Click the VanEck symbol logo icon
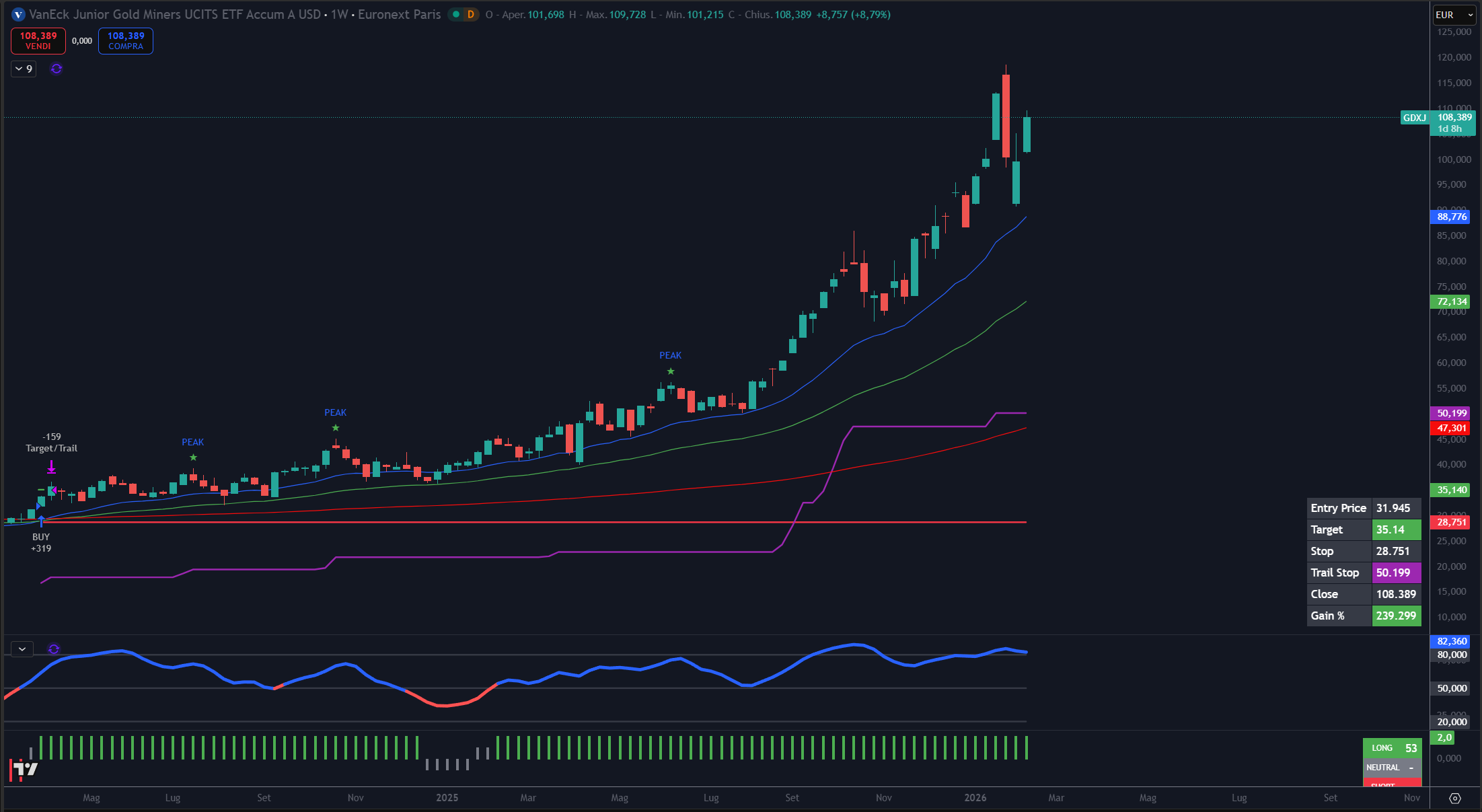The width and height of the screenshot is (1482, 812). tap(18, 14)
